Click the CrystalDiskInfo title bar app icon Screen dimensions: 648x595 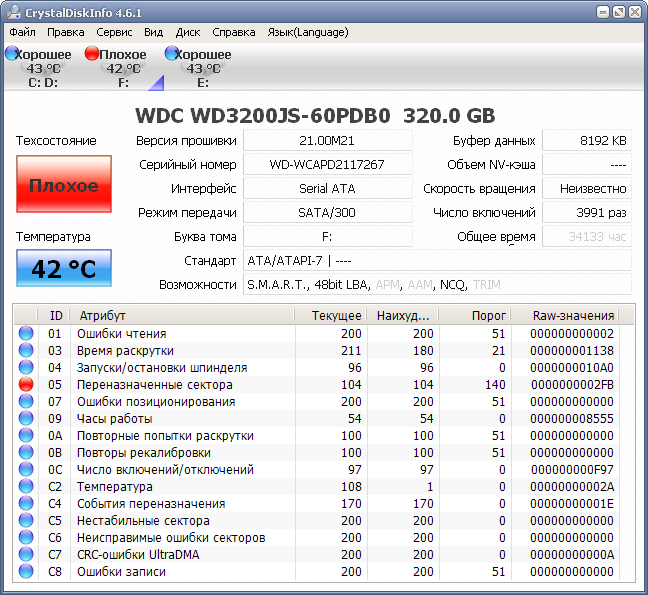pyautogui.click(x=14, y=12)
